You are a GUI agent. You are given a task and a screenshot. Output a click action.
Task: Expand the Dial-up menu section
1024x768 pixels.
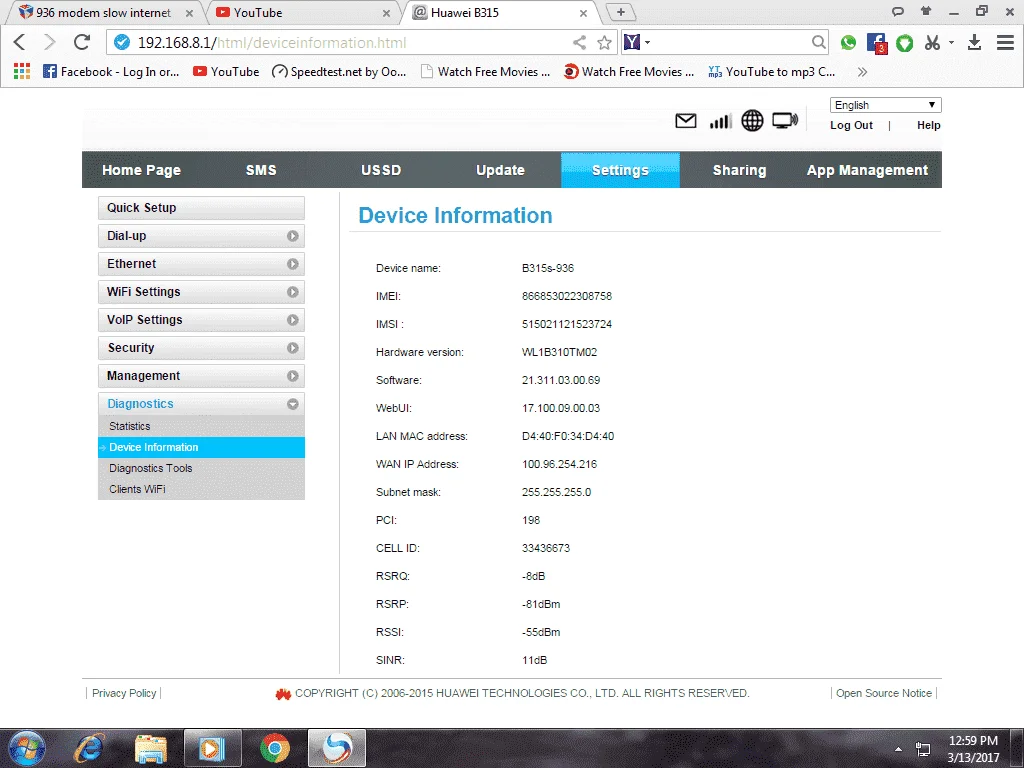point(201,236)
